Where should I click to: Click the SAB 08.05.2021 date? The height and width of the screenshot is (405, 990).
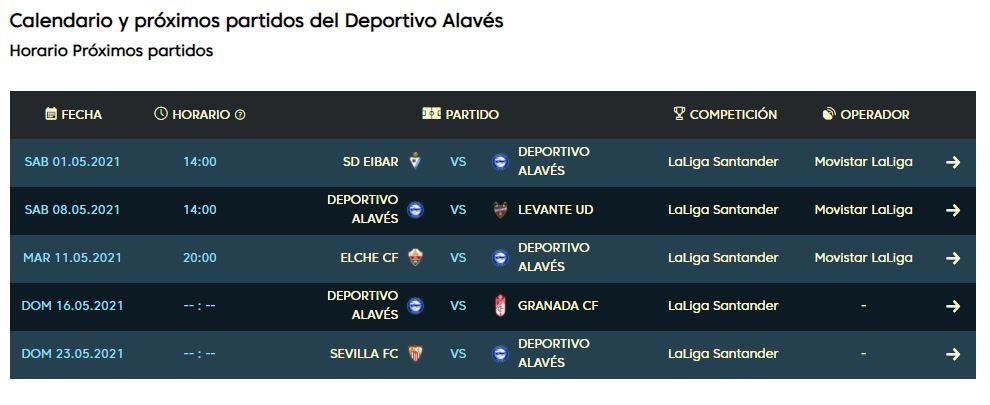[x=72, y=210]
